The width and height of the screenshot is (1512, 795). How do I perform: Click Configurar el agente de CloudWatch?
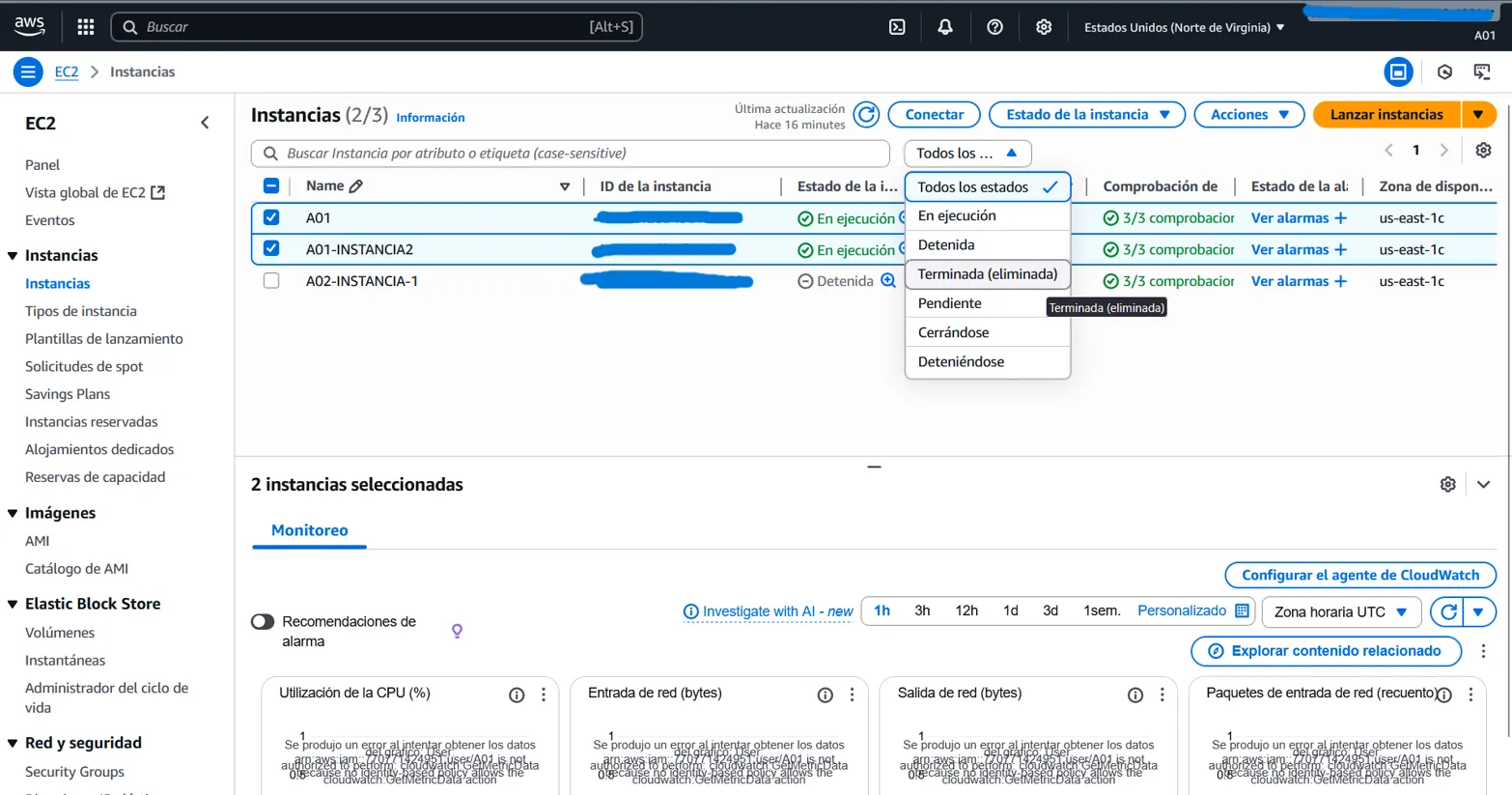point(1359,575)
